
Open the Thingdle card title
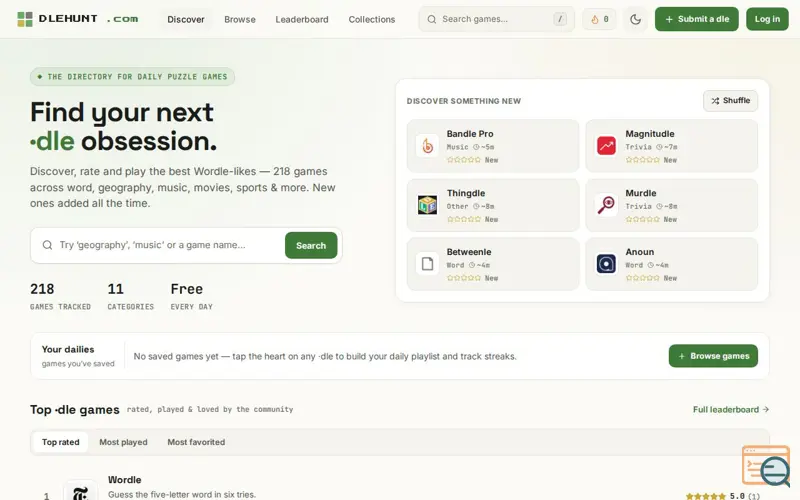466,193
